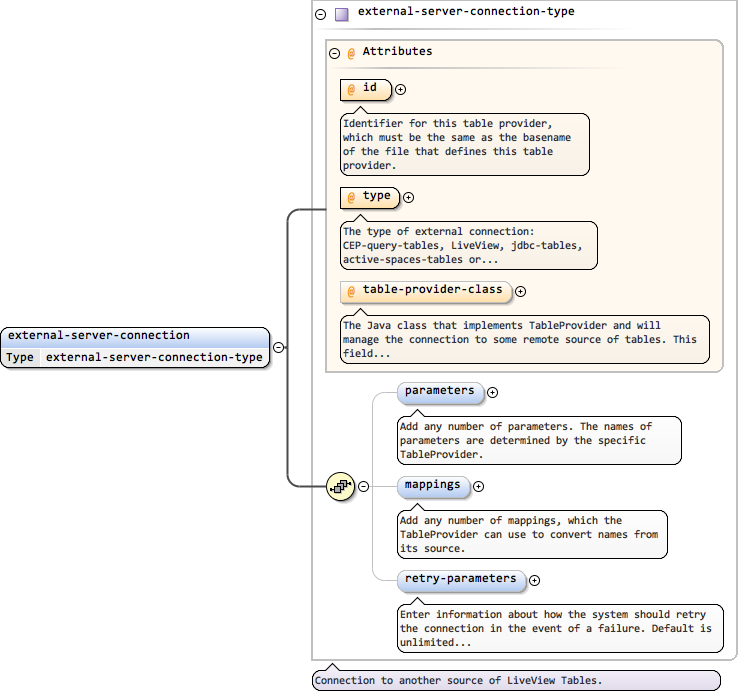Click the @ icon on table-provider-class attribute
Image resolution: width=739 pixels, height=694 pixels.
pyautogui.click(x=351, y=292)
